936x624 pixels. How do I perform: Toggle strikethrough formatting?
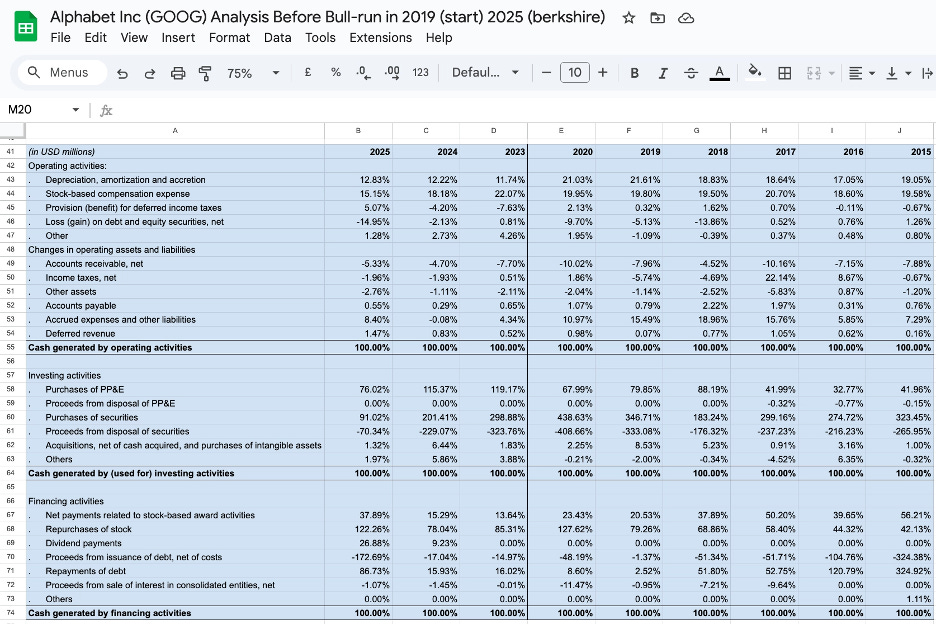(691, 73)
